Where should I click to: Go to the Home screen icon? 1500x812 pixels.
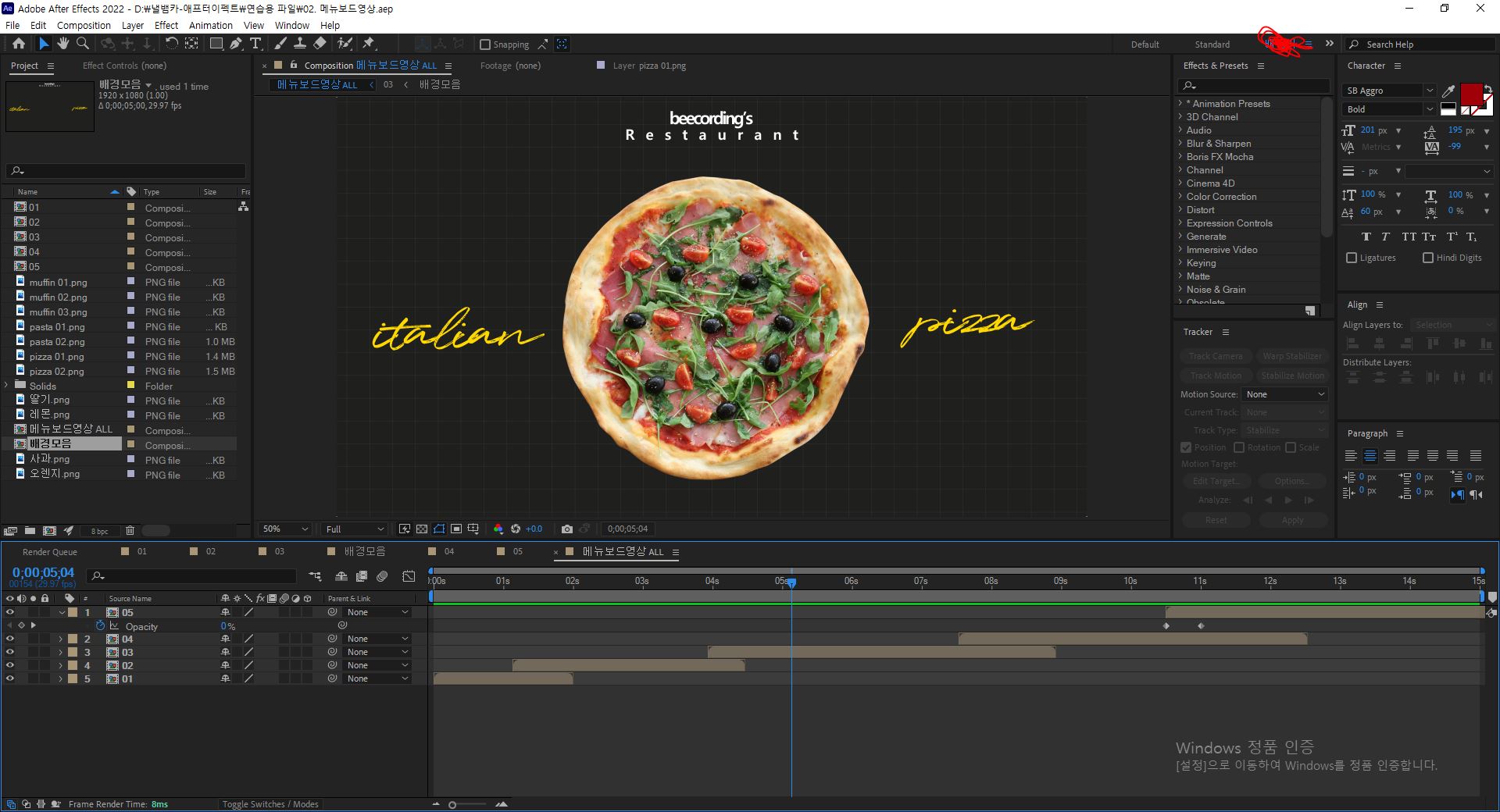tap(19, 44)
